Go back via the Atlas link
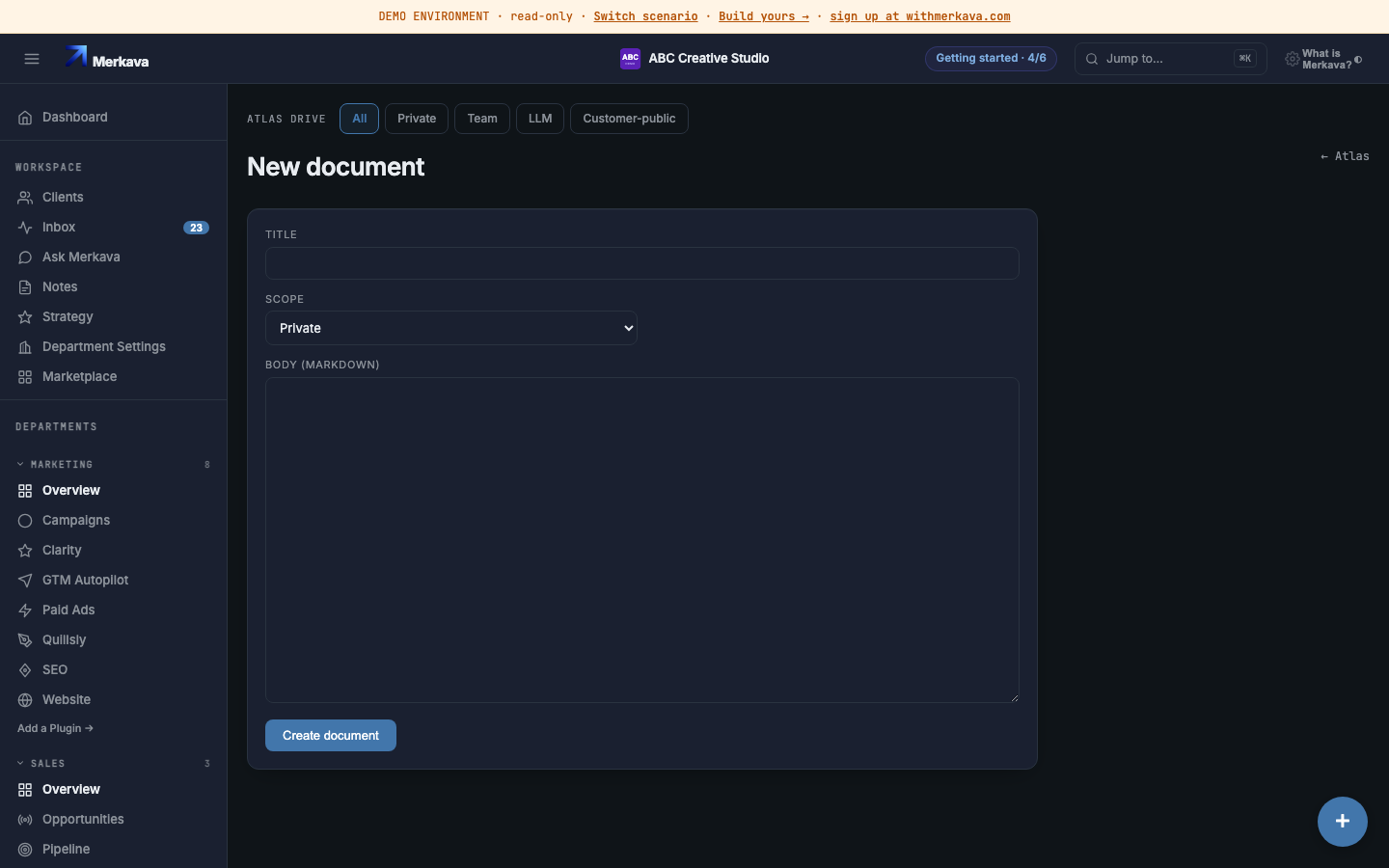Image resolution: width=1389 pixels, height=868 pixels. click(x=1345, y=156)
